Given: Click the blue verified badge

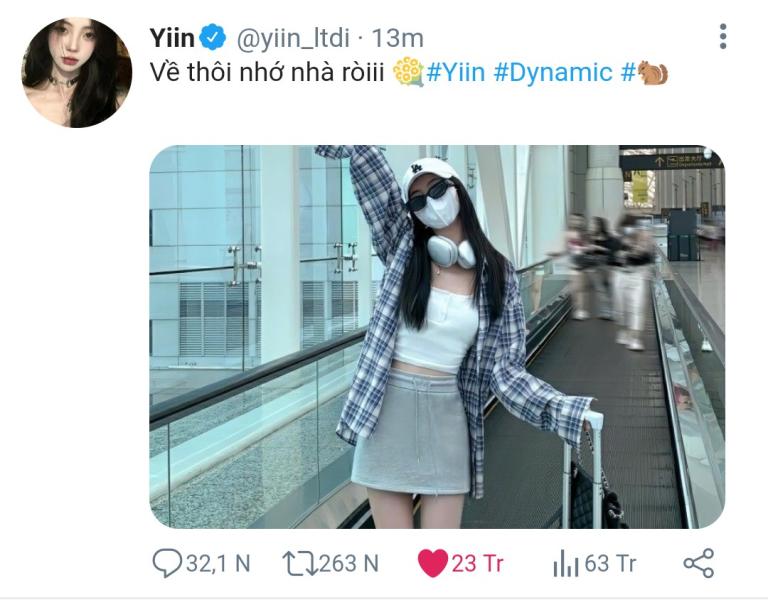Looking at the screenshot, I should coord(212,37).
